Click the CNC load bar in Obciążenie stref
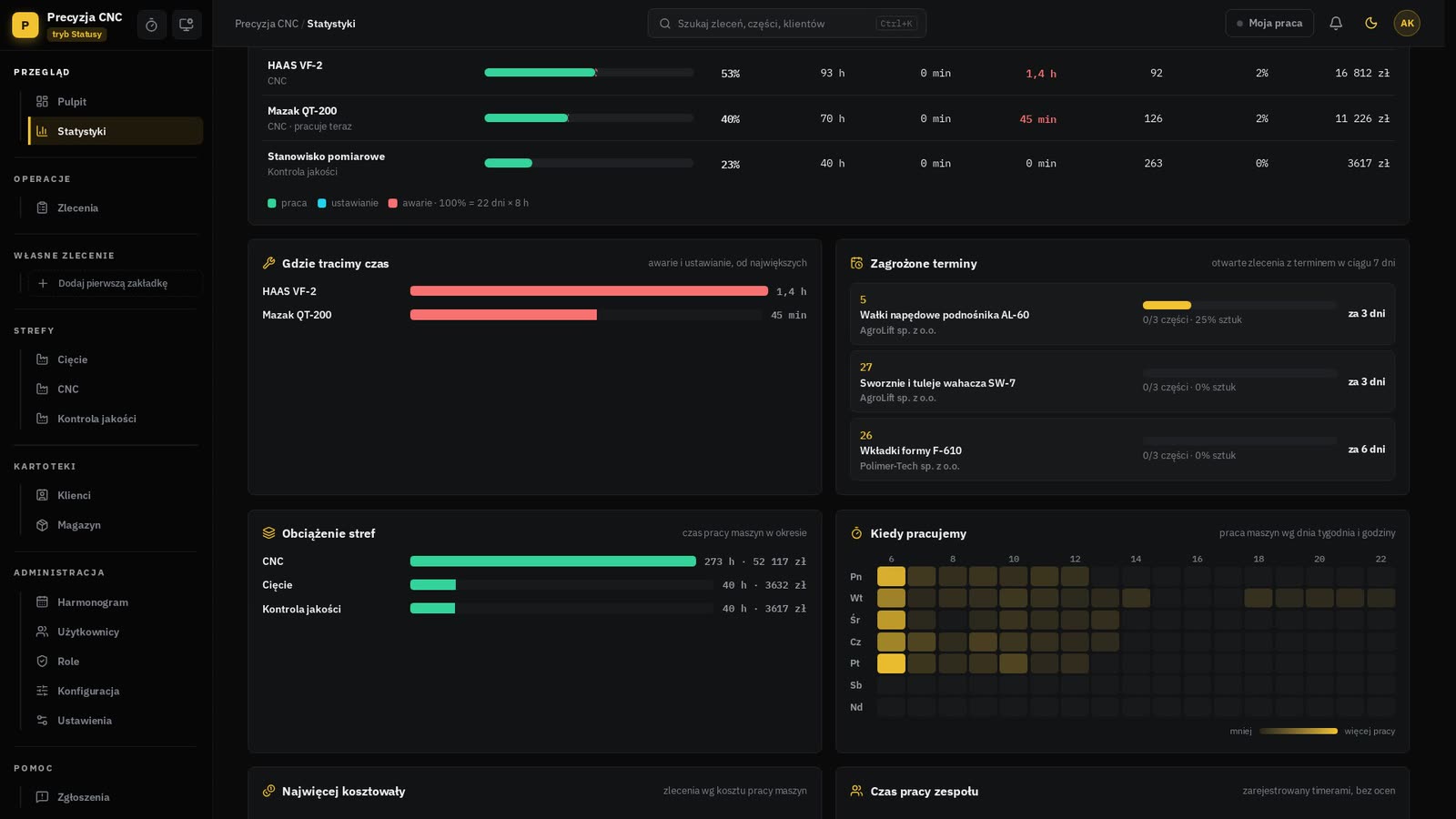 pos(552,561)
